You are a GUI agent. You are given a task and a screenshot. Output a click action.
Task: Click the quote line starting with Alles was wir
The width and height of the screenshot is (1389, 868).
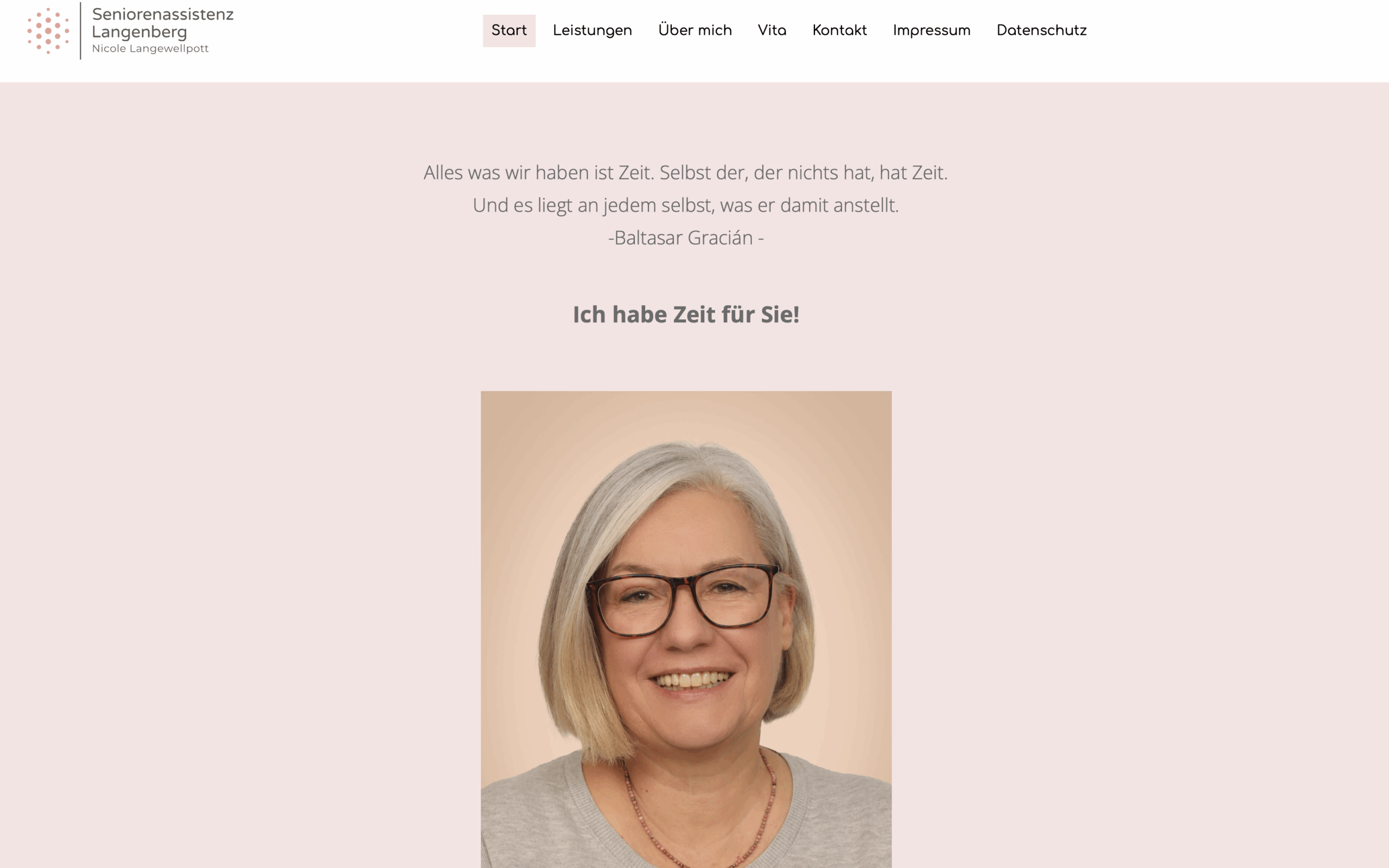pyautogui.click(x=686, y=172)
